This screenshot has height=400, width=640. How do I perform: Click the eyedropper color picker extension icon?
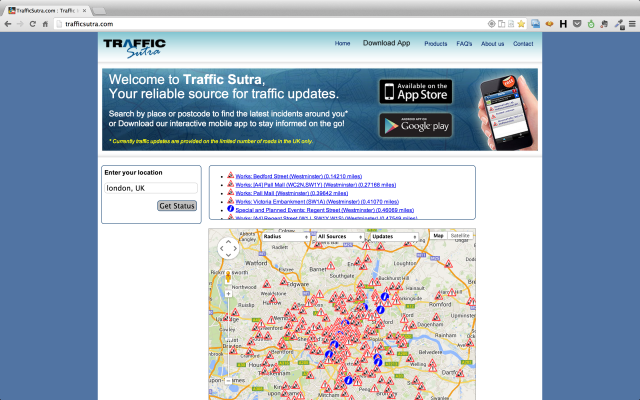click(x=620, y=24)
